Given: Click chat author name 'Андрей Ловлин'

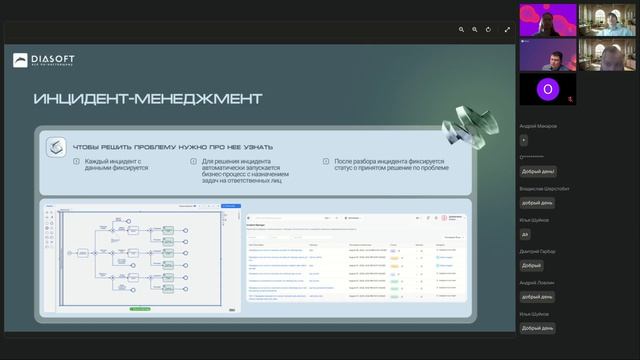Looking at the screenshot, I should [537, 283].
